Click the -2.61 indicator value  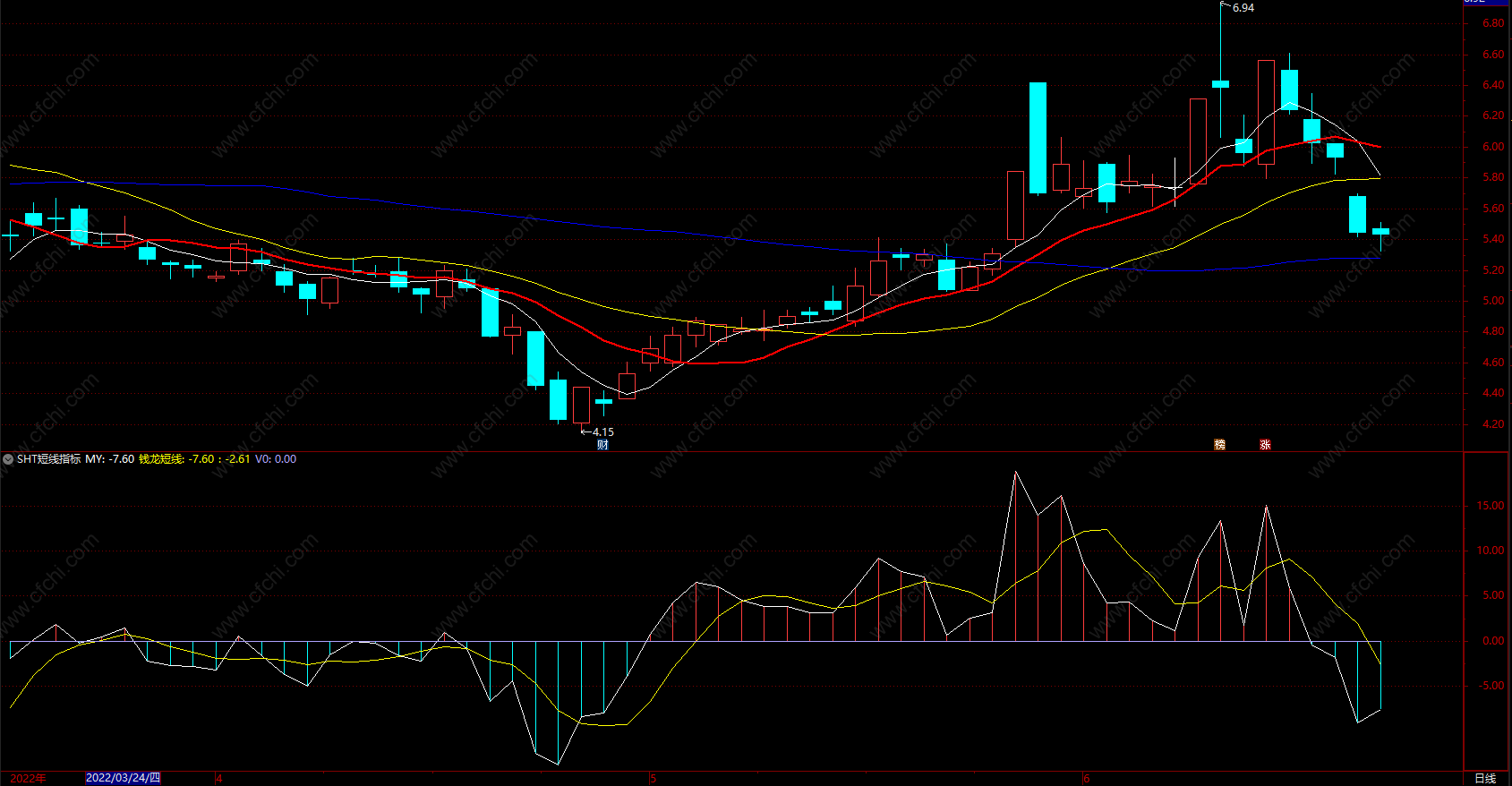tap(237, 459)
